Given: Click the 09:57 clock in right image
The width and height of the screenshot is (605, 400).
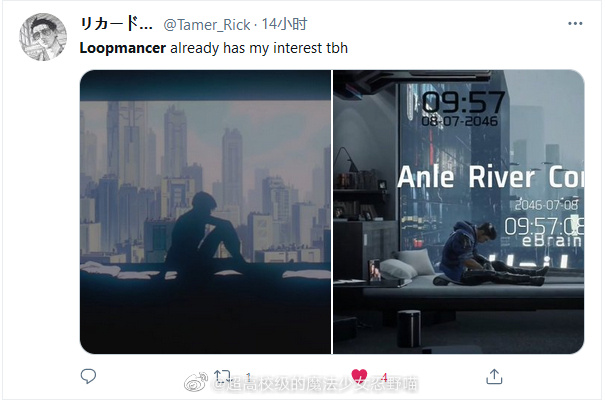Looking at the screenshot, I should click(x=463, y=102).
